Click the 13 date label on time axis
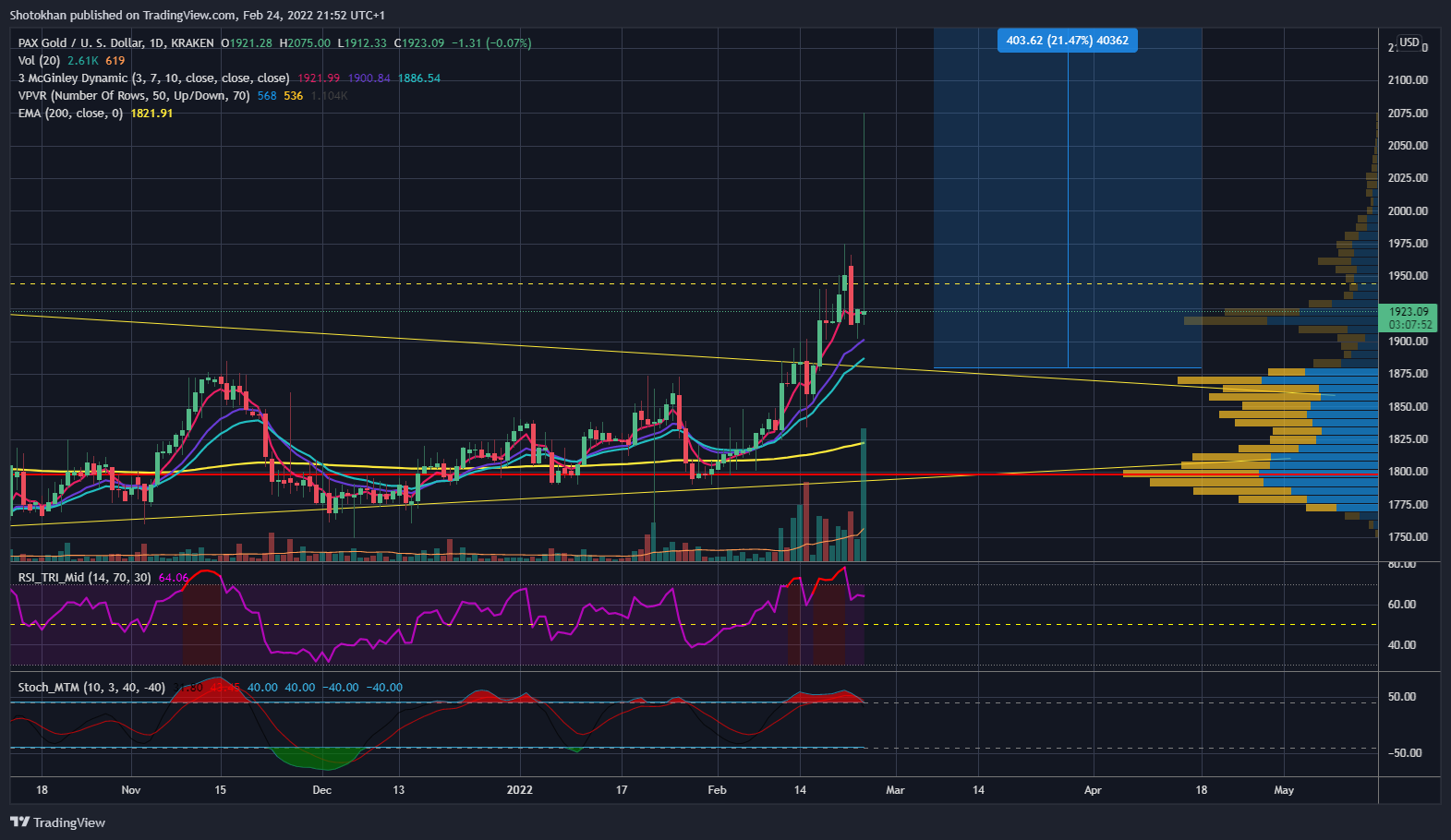Screen dimensions: 1451x840 (x=398, y=790)
